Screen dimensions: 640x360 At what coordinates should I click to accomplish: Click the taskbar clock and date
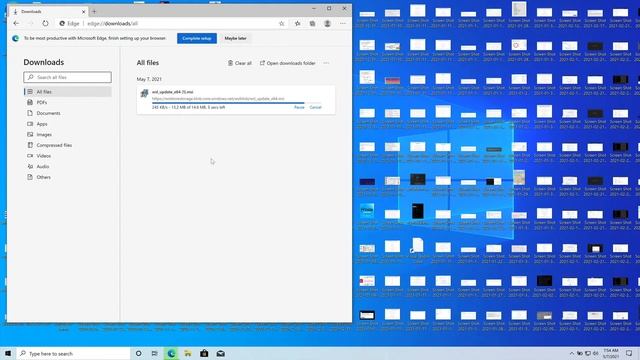click(x=611, y=353)
